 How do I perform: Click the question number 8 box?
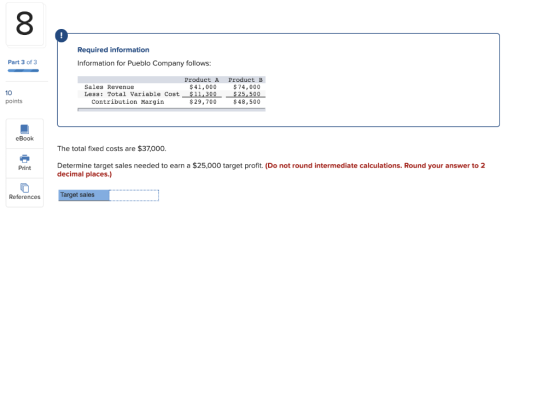[x=25, y=24]
